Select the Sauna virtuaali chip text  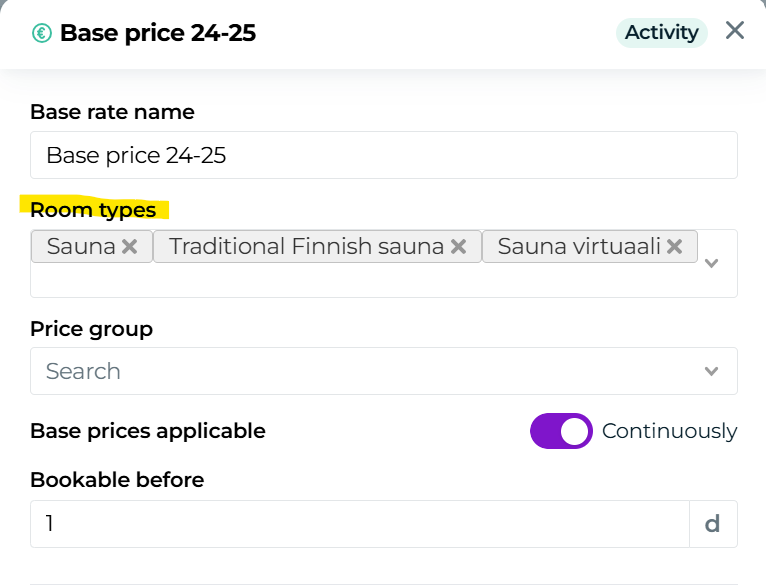click(579, 246)
